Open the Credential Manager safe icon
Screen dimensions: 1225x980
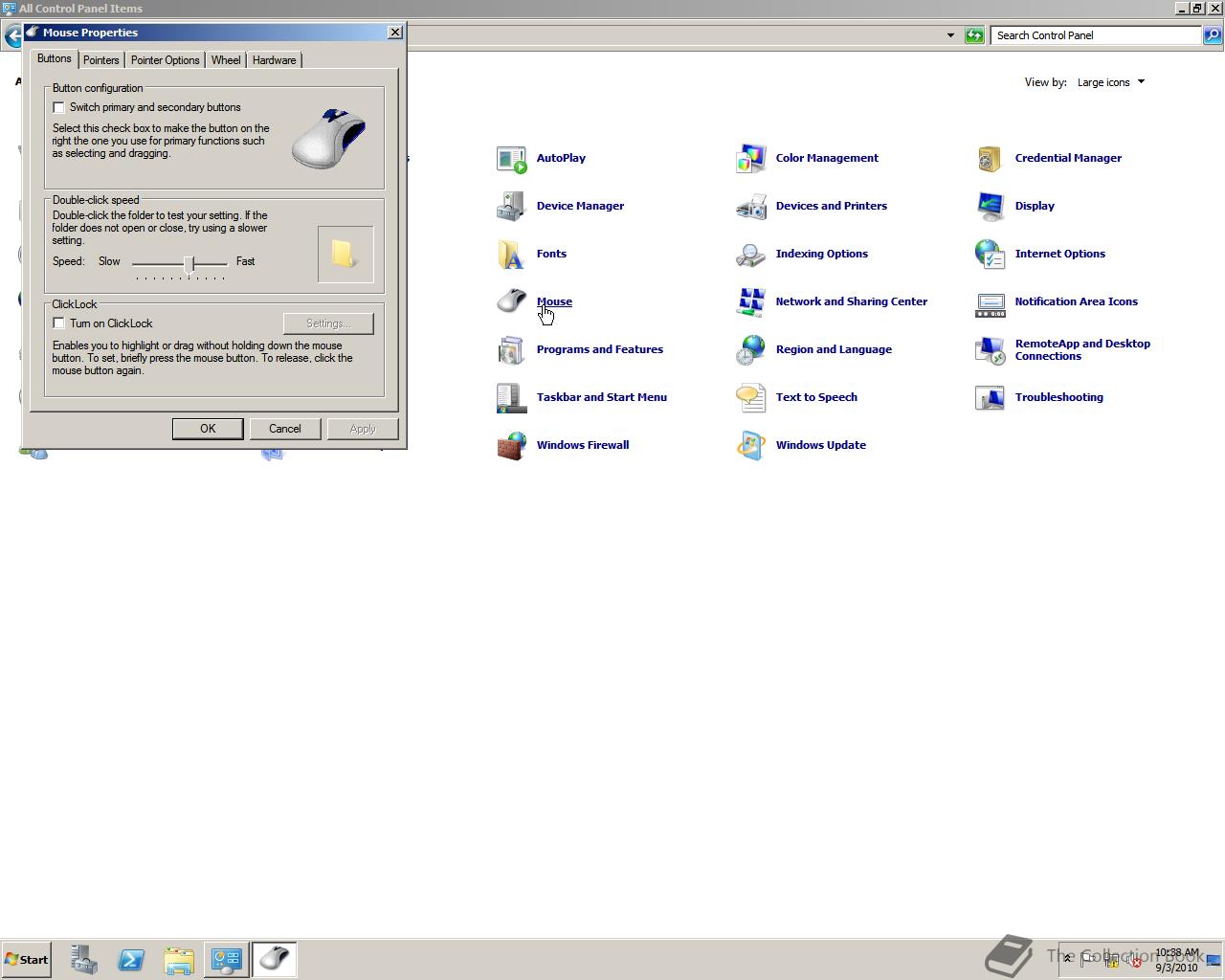click(x=991, y=159)
